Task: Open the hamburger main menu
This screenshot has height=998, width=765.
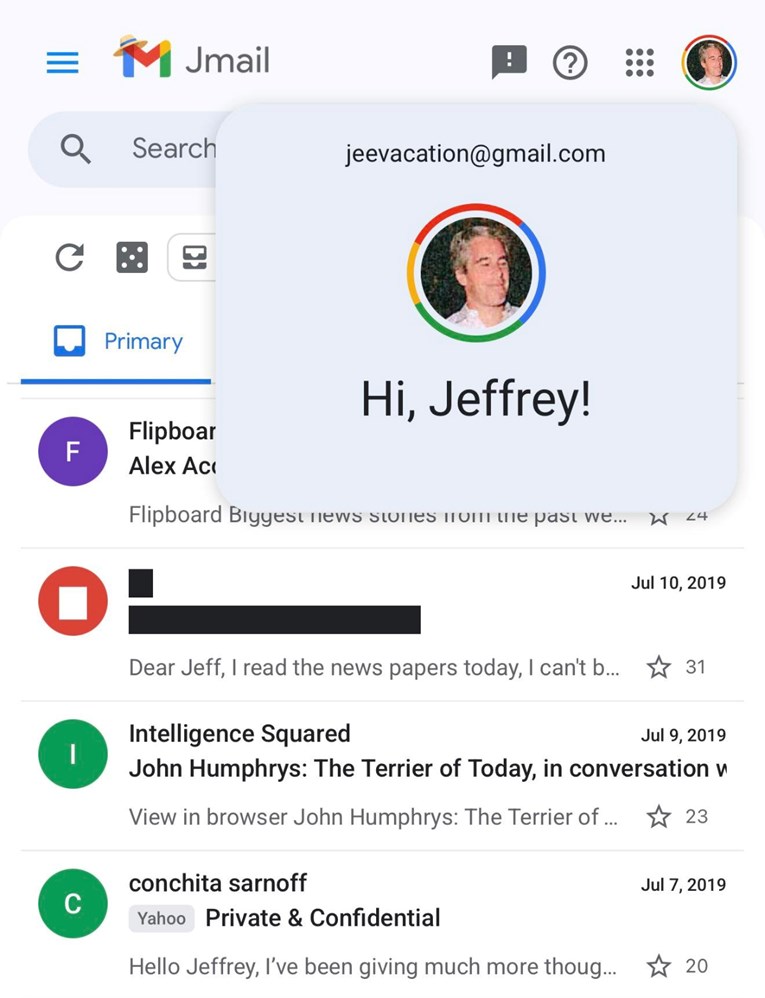Action: (x=62, y=62)
